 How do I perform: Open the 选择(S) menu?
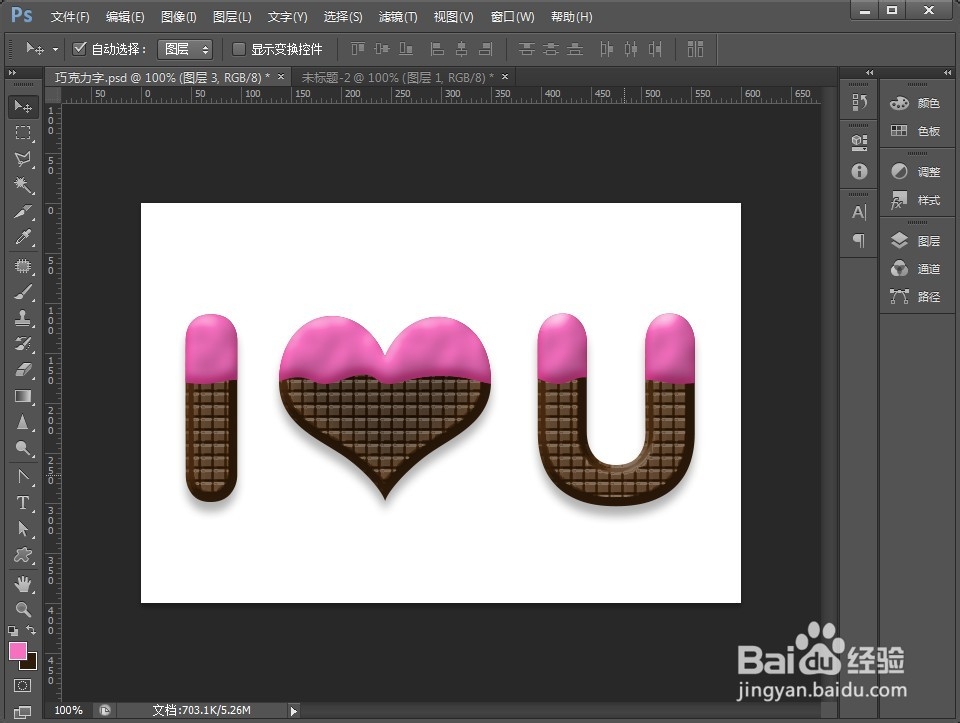point(343,17)
